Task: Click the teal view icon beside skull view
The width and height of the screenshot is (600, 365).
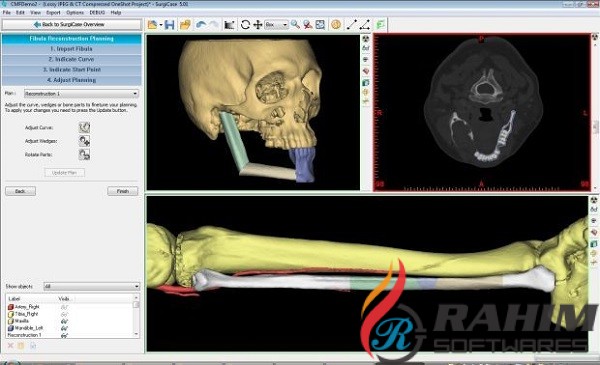Action: point(366,82)
